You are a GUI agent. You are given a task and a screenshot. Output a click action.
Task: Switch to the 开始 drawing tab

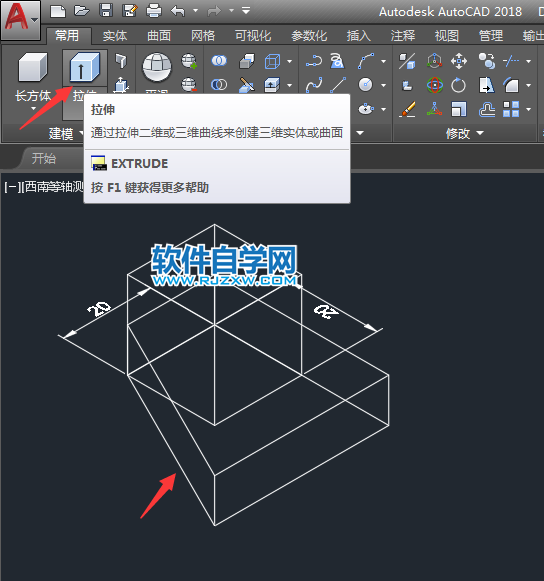(x=44, y=159)
